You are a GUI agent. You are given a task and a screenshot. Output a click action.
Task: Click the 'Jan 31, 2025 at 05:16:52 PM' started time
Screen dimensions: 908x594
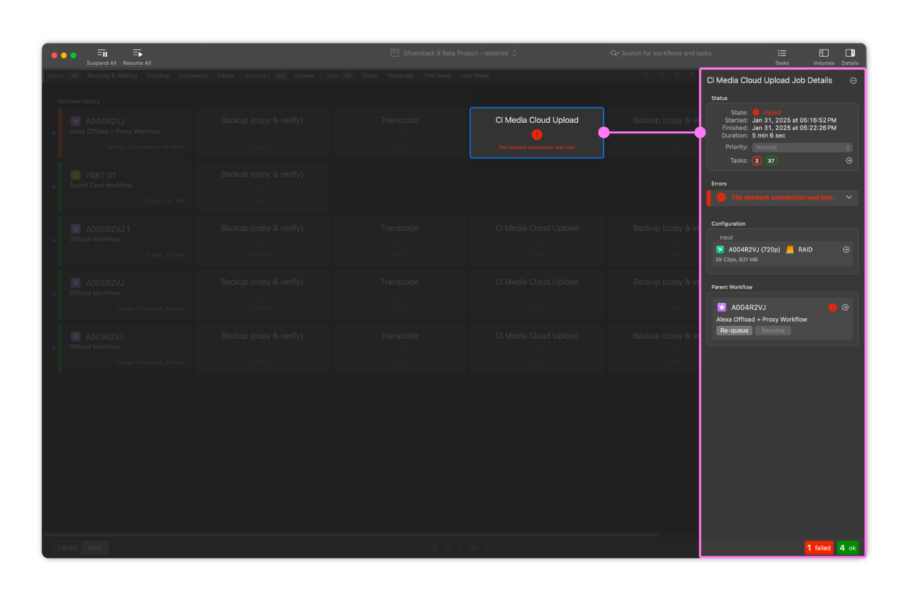point(794,120)
